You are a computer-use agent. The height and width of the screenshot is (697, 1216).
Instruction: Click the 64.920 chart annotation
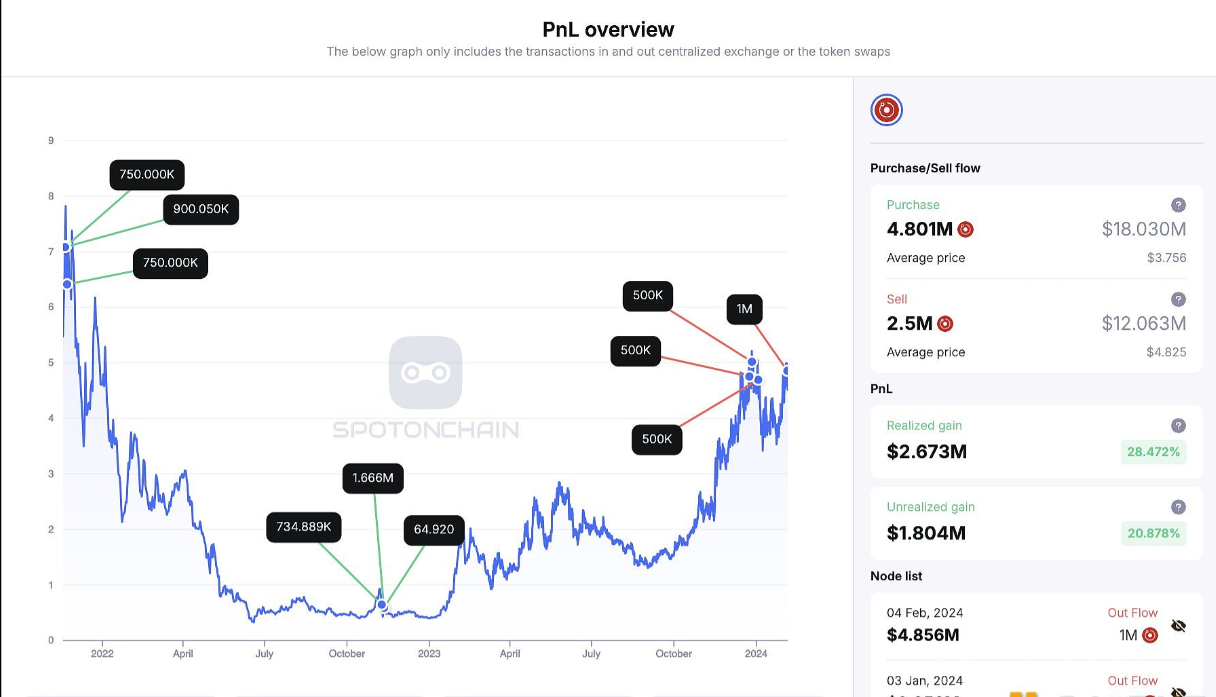[x=433, y=529]
